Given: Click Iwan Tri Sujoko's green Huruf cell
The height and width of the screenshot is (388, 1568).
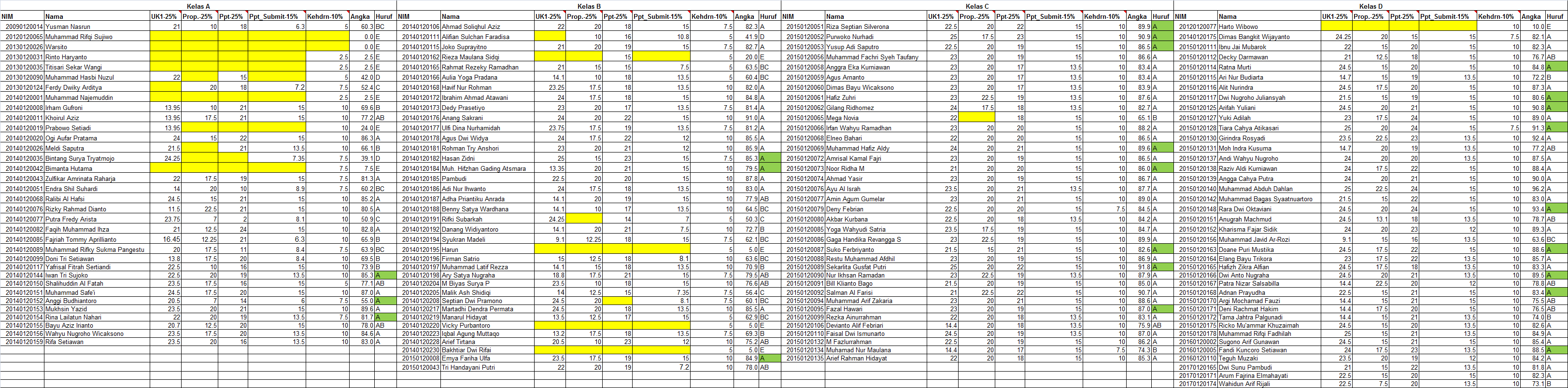Looking at the screenshot, I should (x=385, y=276).
